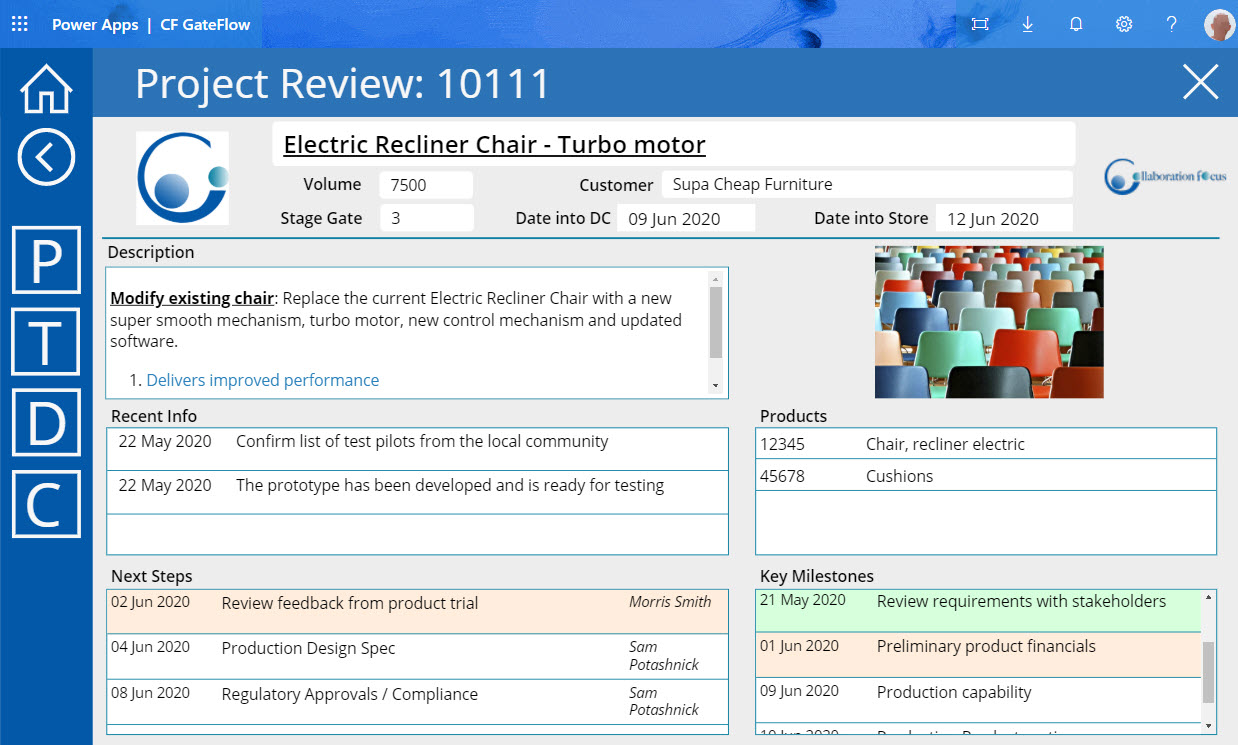
Task: Click the Collaboration Focus logo
Action: 1165,175
